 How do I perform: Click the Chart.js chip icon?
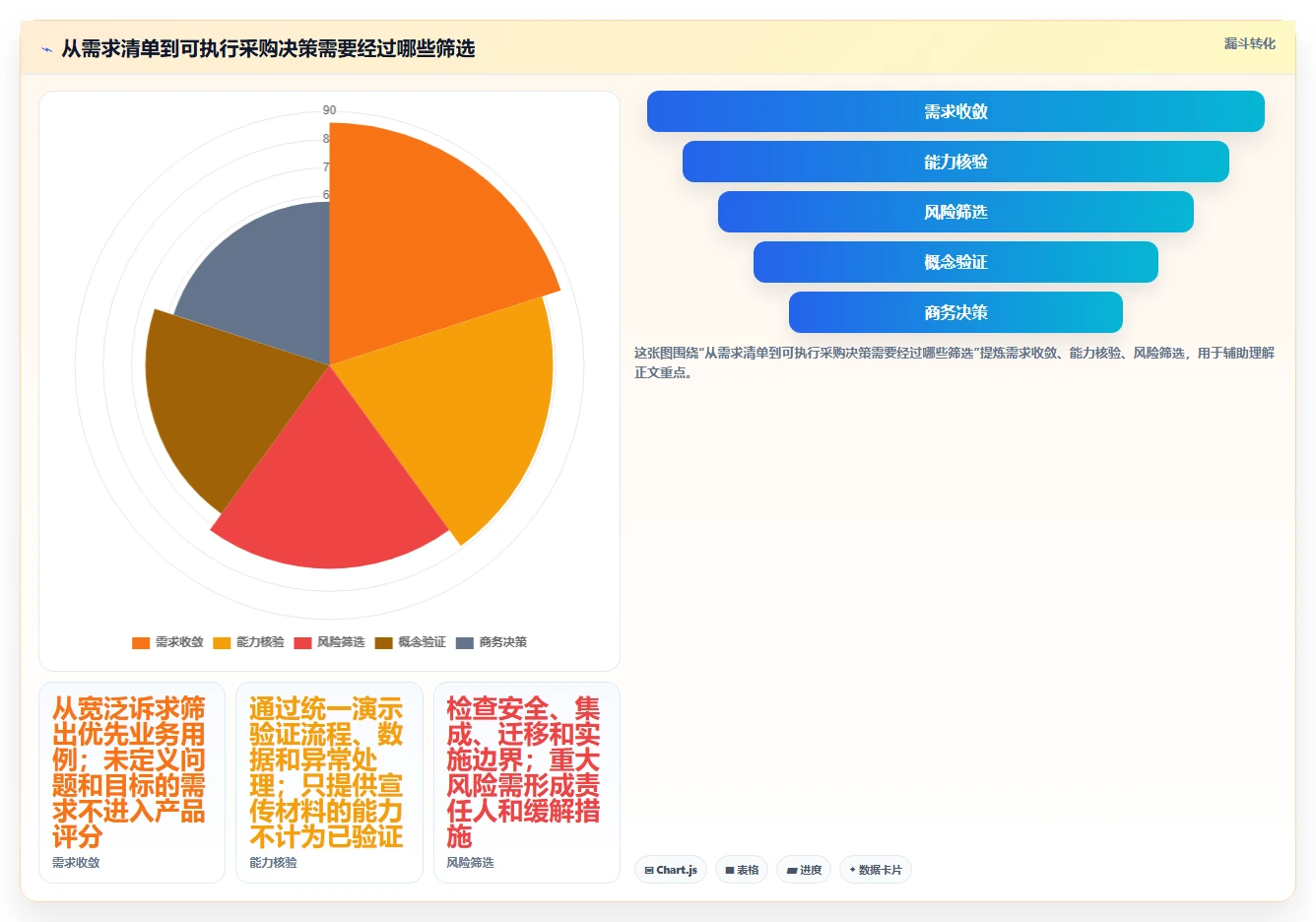click(649, 871)
